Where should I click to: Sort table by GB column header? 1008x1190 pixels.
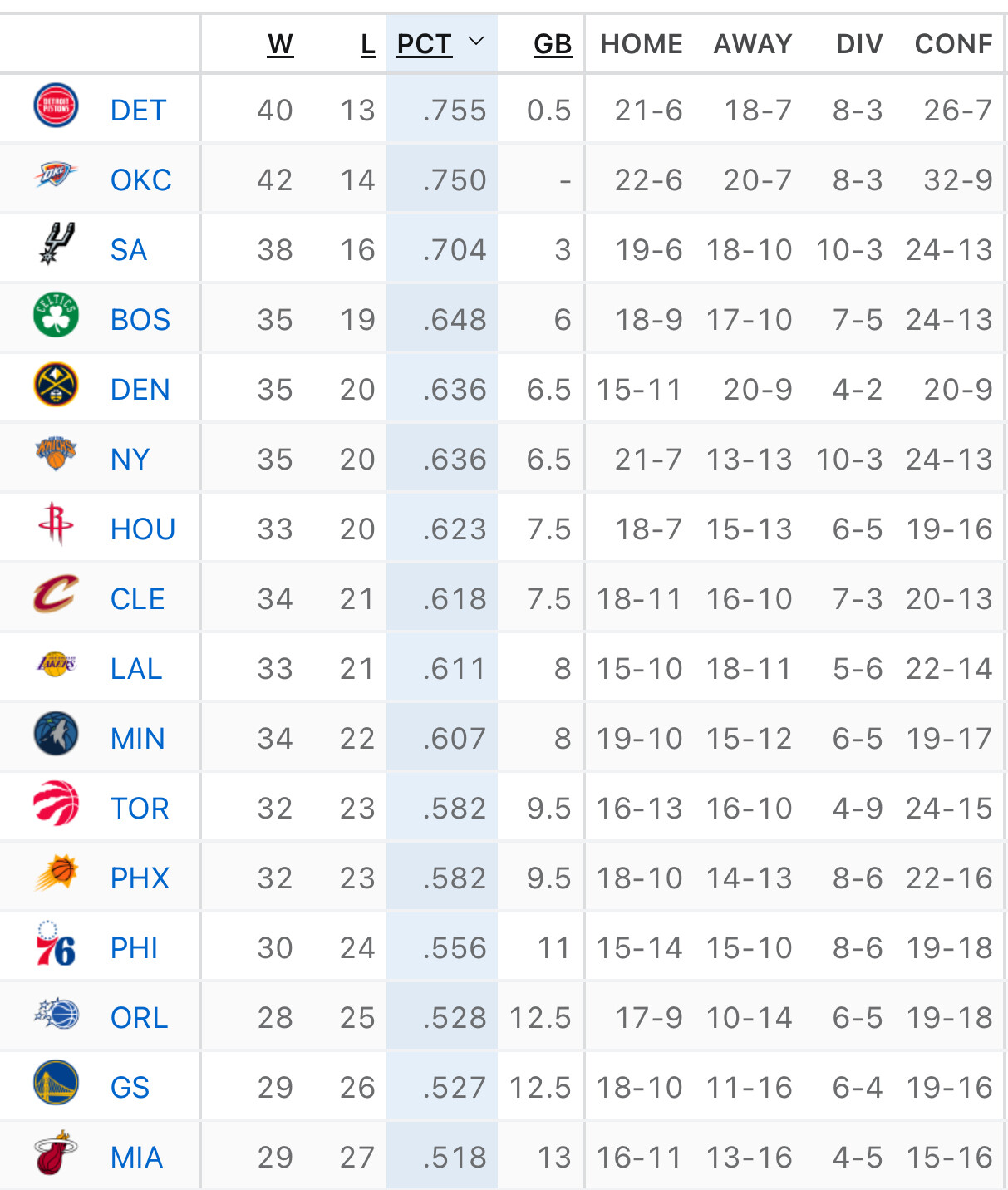coord(553,44)
